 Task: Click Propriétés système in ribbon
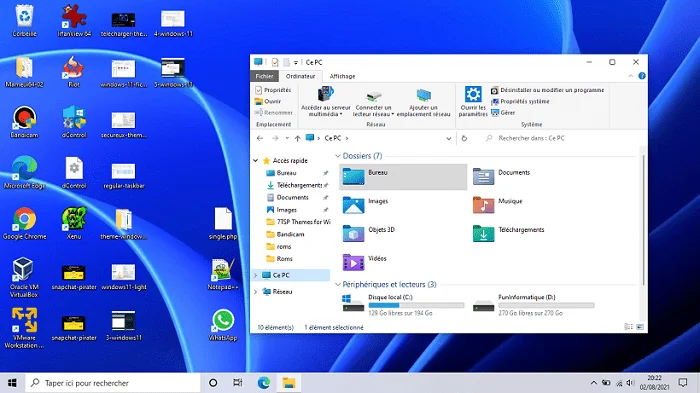click(x=521, y=101)
